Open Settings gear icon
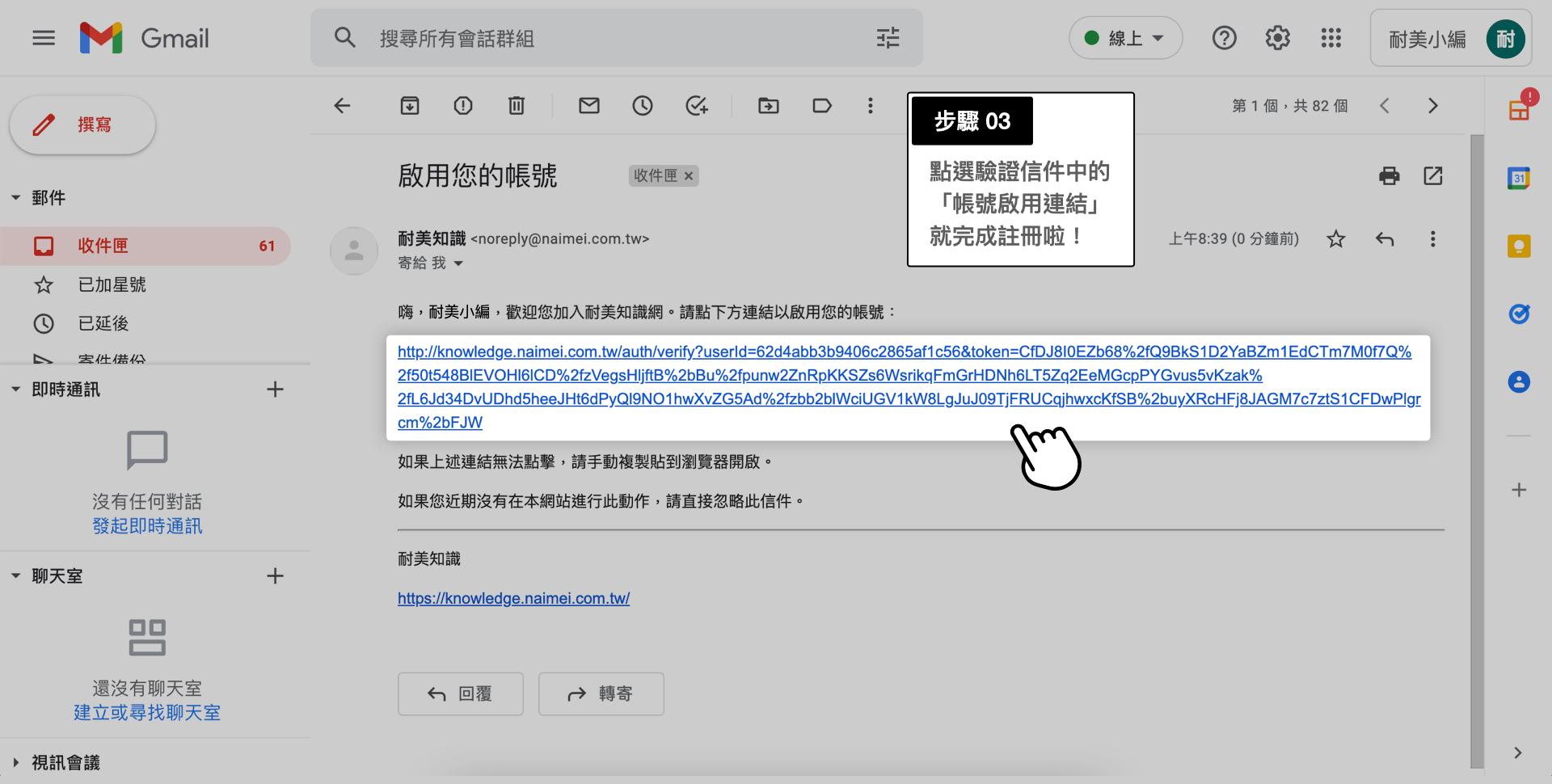The height and width of the screenshot is (784, 1552). pos(1277,38)
